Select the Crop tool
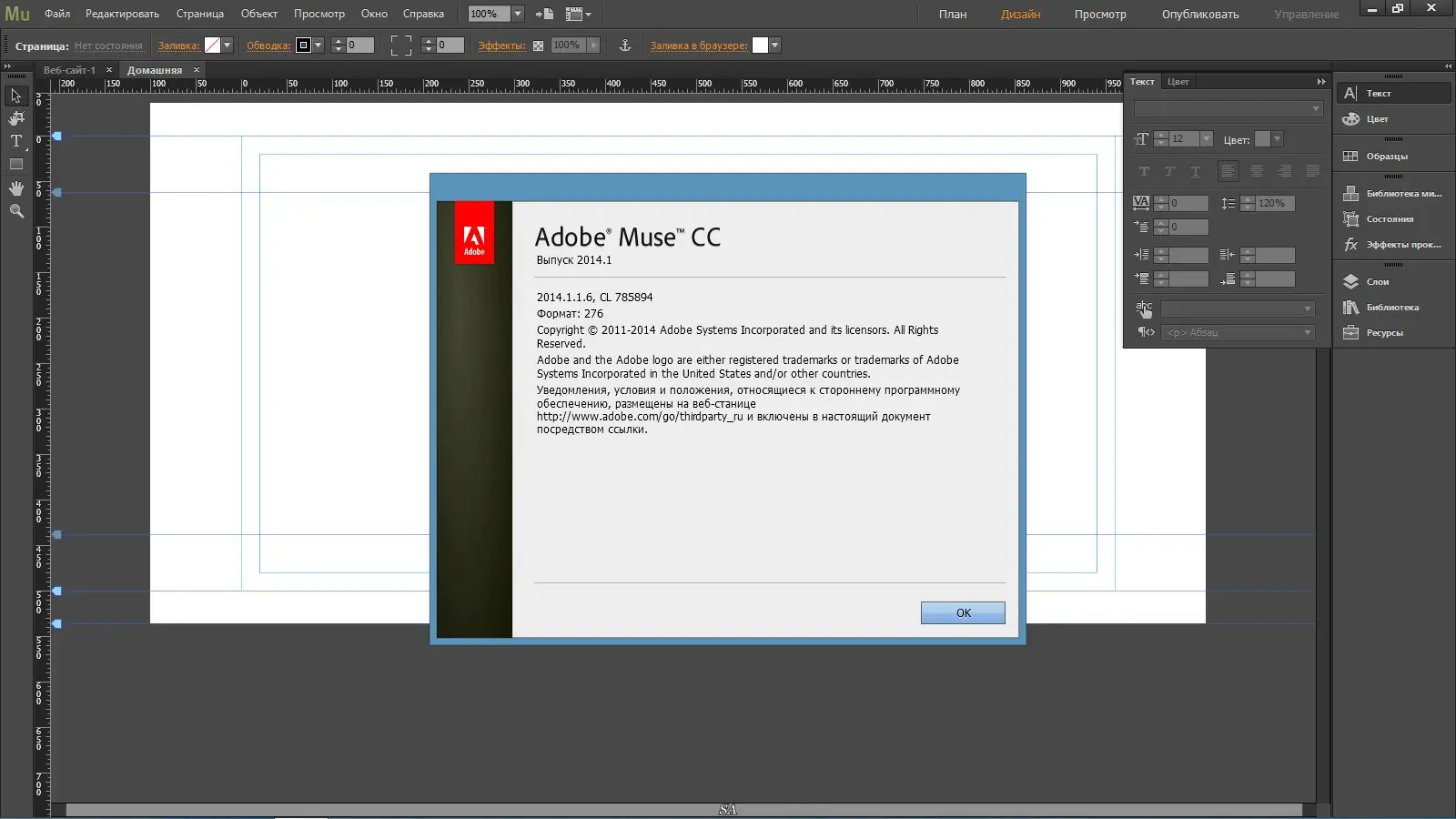 pos(15,118)
